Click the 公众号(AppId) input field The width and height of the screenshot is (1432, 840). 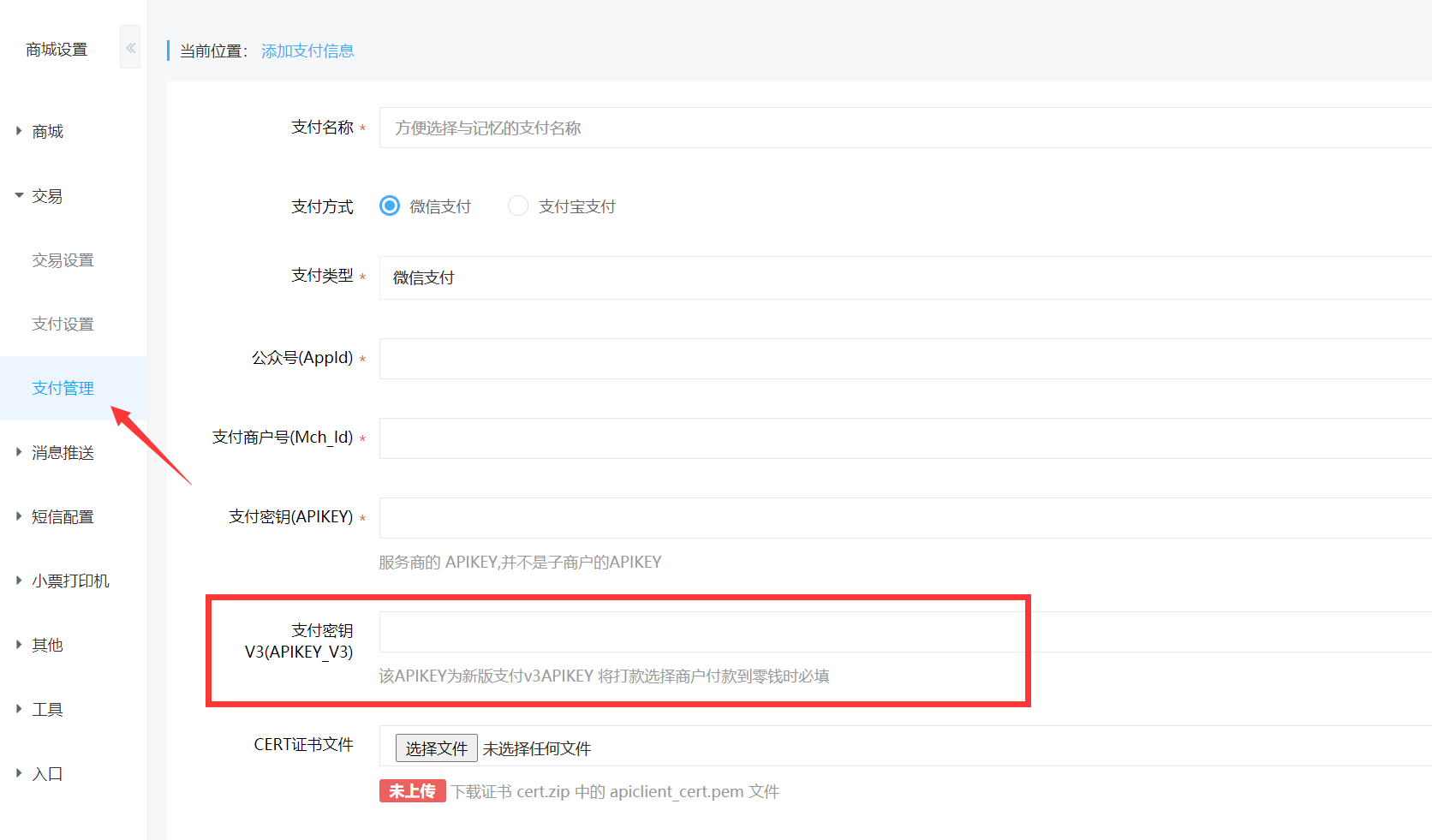[x=905, y=359]
